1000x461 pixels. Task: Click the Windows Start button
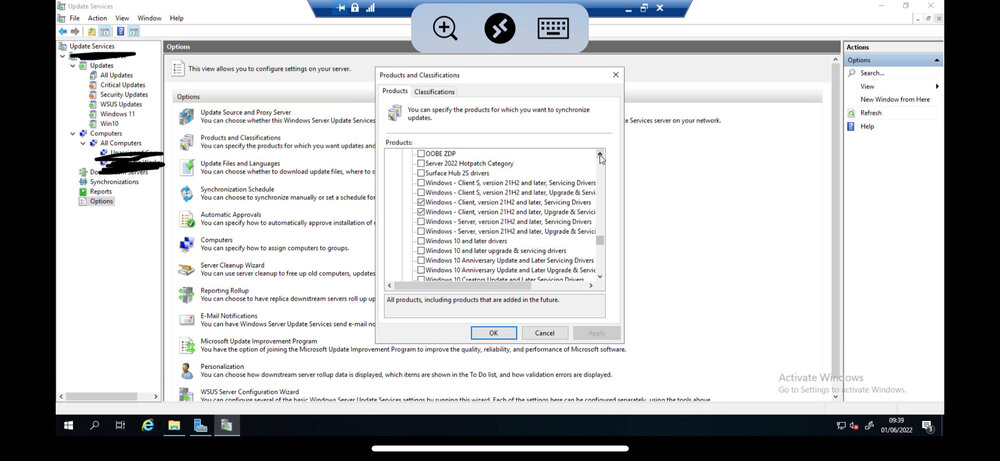pos(68,425)
